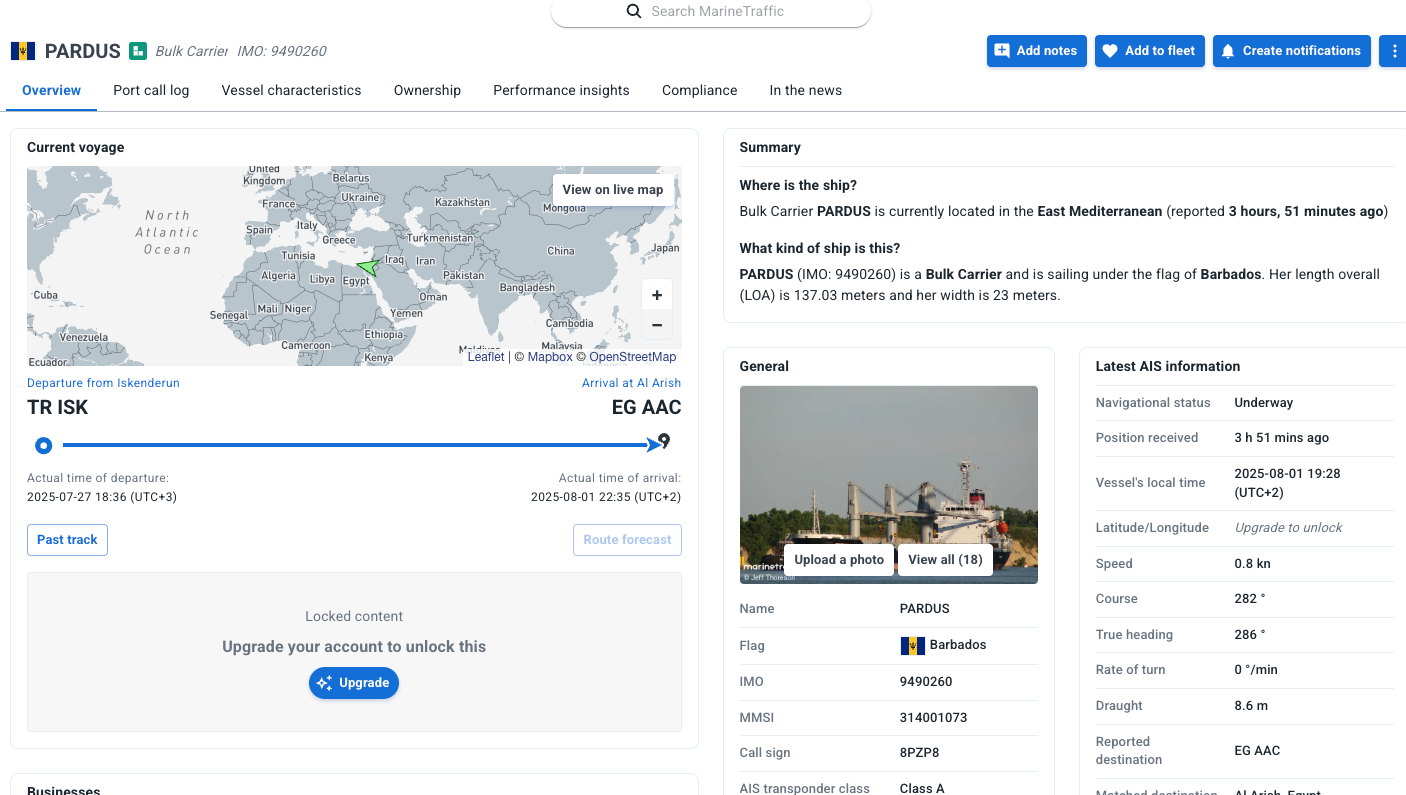Switch to the Port call log tab
Image resolution: width=1406 pixels, height=795 pixels.
click(x=151, y=90)
